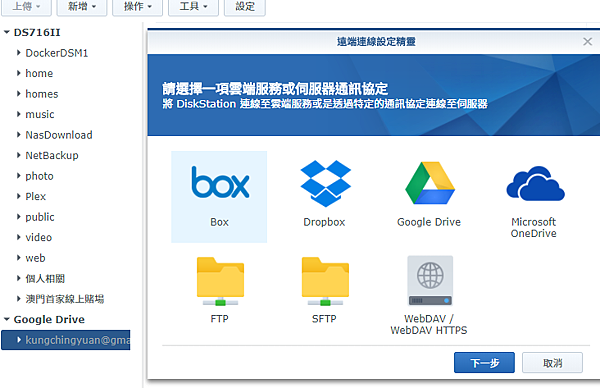600x388 pixels.
Task: Select the SFTP folder icon
Action: pos(325,281)
